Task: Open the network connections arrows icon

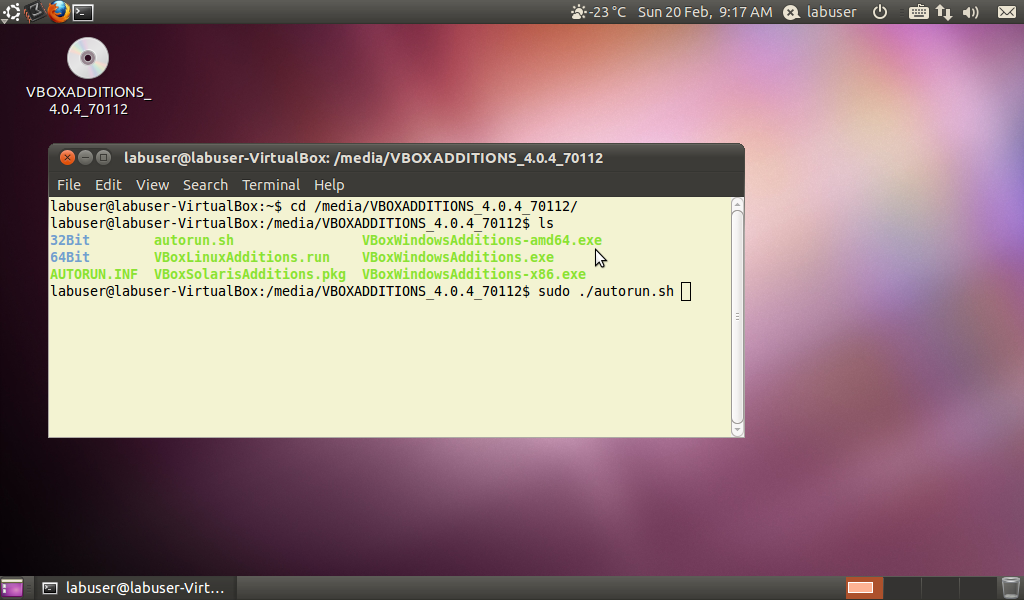Action: (944, 12)
